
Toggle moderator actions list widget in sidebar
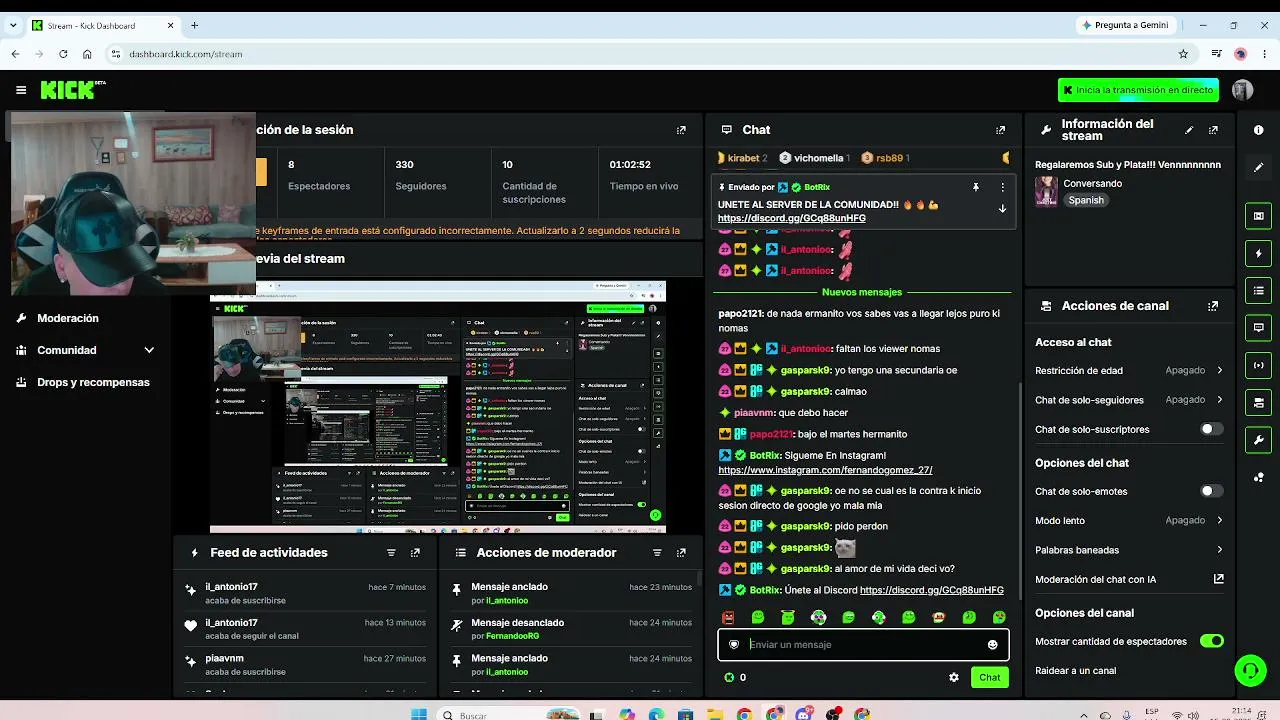(x=1258, y=291)
